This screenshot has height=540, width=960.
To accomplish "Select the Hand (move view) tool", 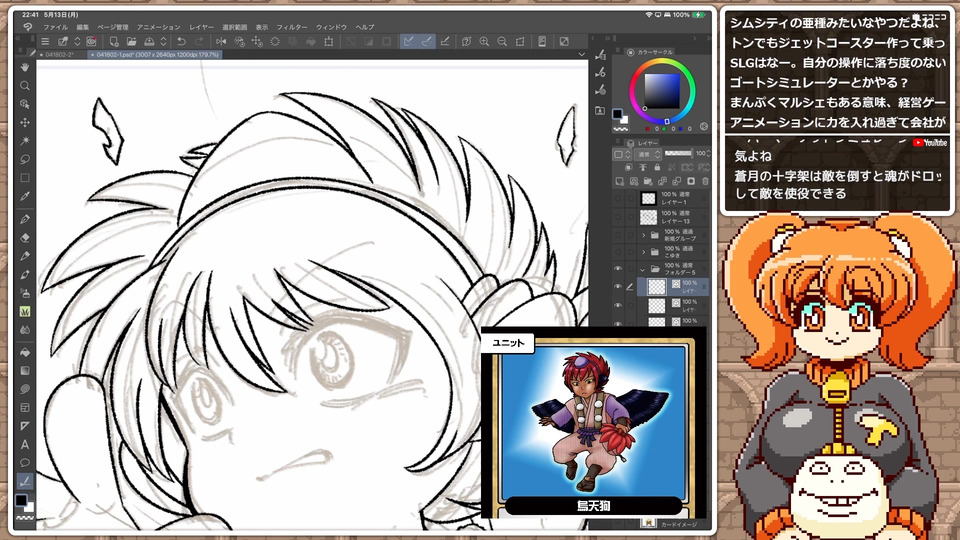I will click(x=24, y=67).
